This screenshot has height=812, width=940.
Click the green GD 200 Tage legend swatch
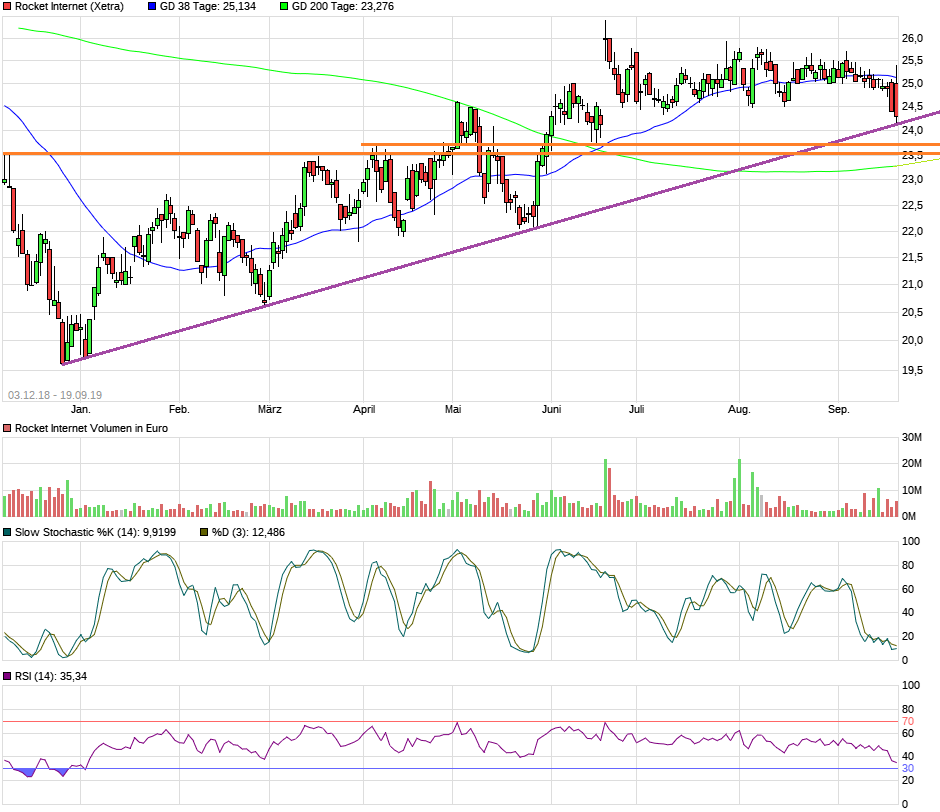[x=284, y=7]
